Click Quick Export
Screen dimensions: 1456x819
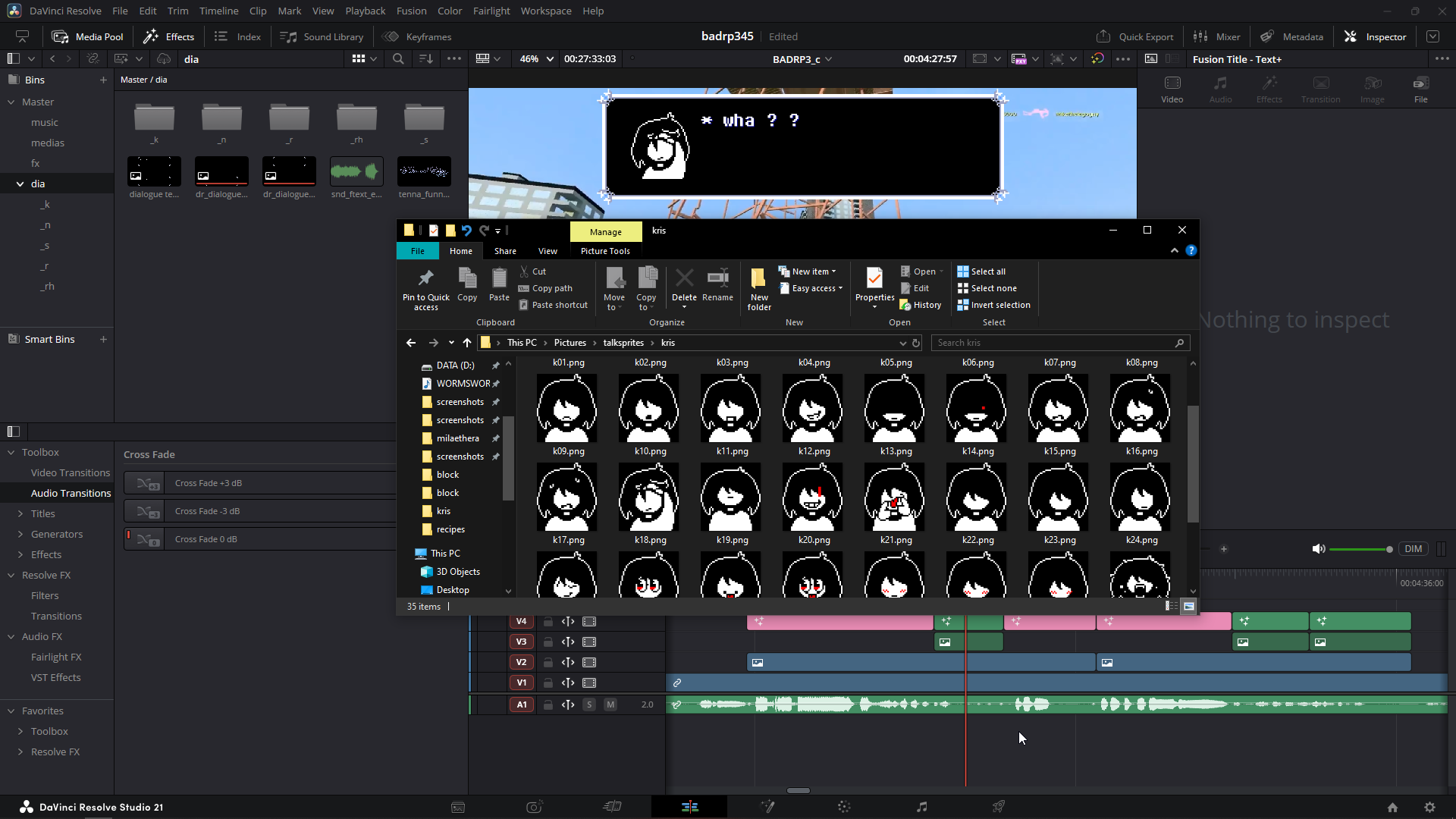[1134, 36]
